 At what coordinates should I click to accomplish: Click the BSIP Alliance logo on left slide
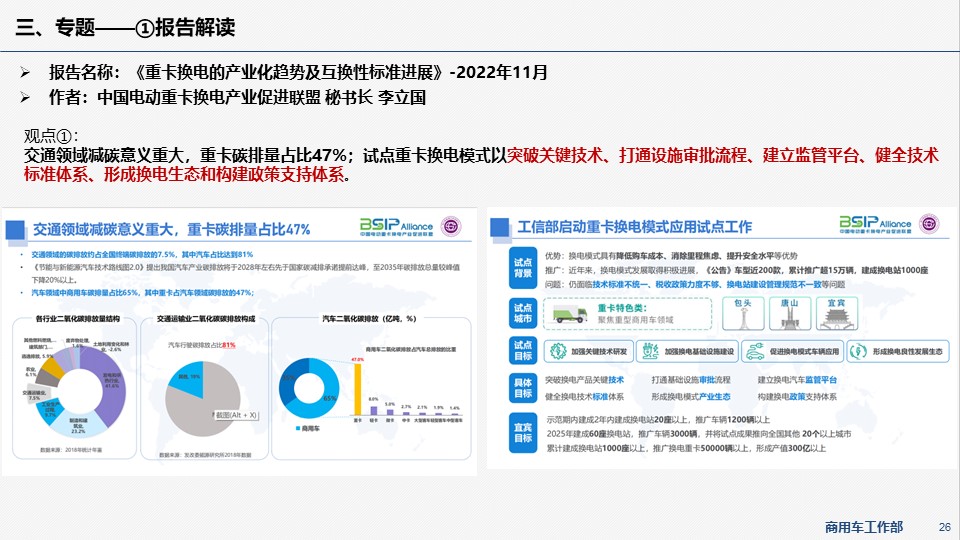point(396,227)
